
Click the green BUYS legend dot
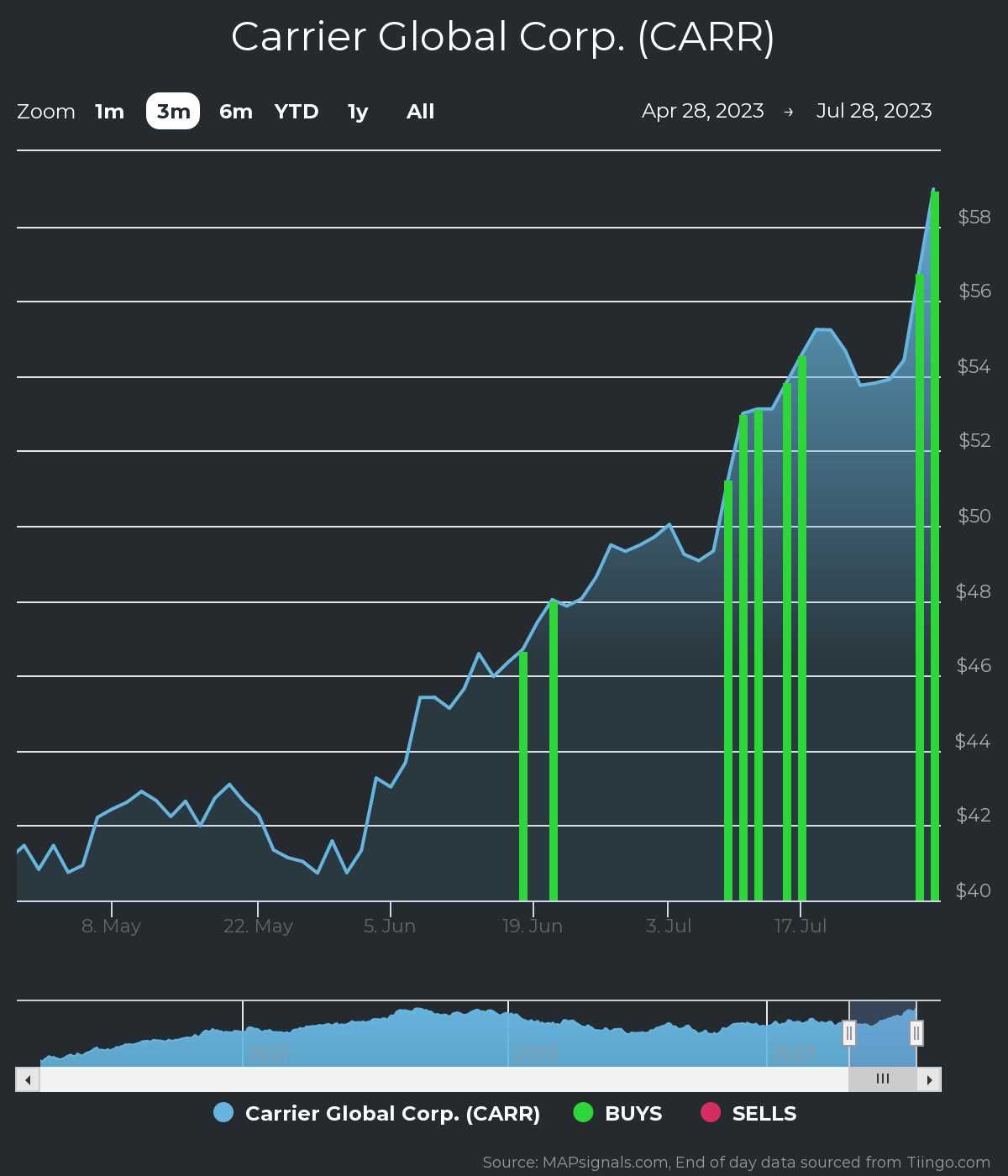click(x=583, y=1112)
